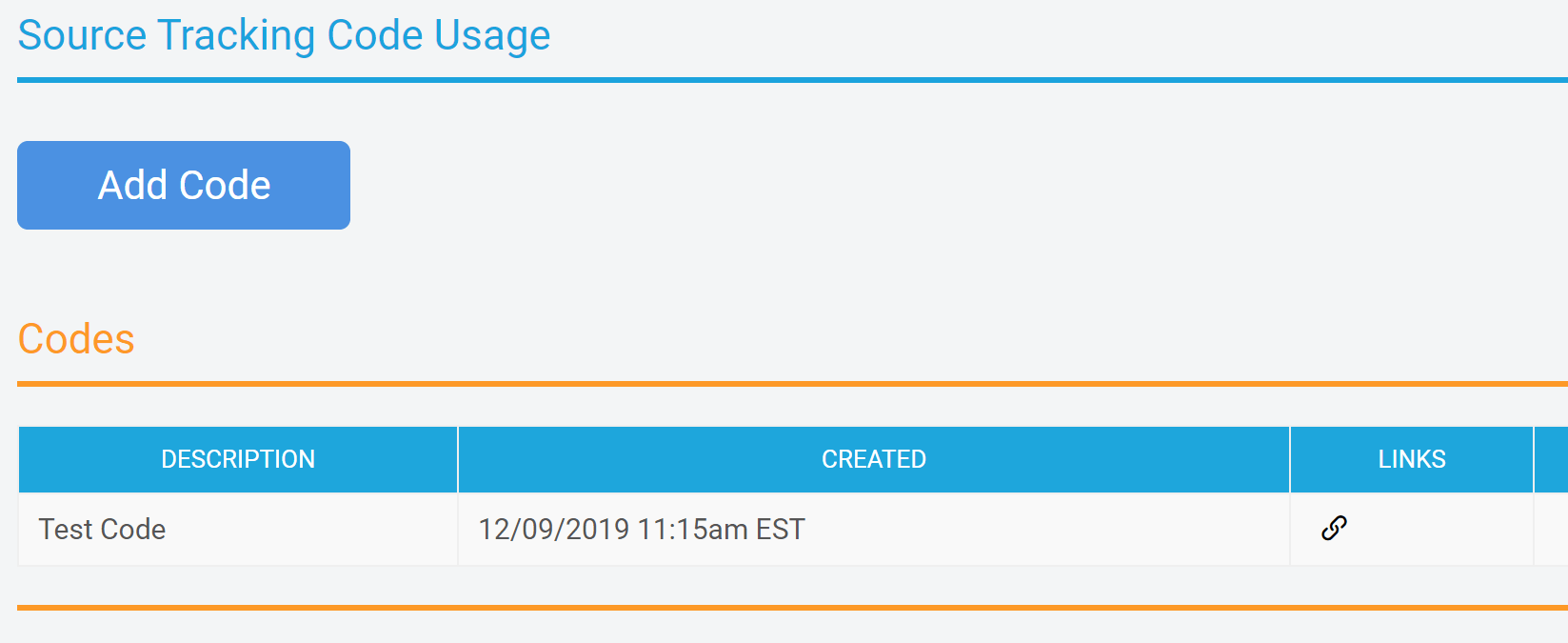
Task: Click the Add Code button
Action: [184, 185]
